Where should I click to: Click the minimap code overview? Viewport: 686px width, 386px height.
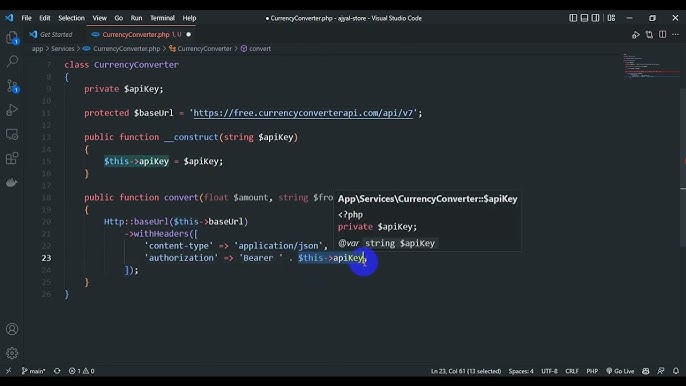tap(651, 66)
